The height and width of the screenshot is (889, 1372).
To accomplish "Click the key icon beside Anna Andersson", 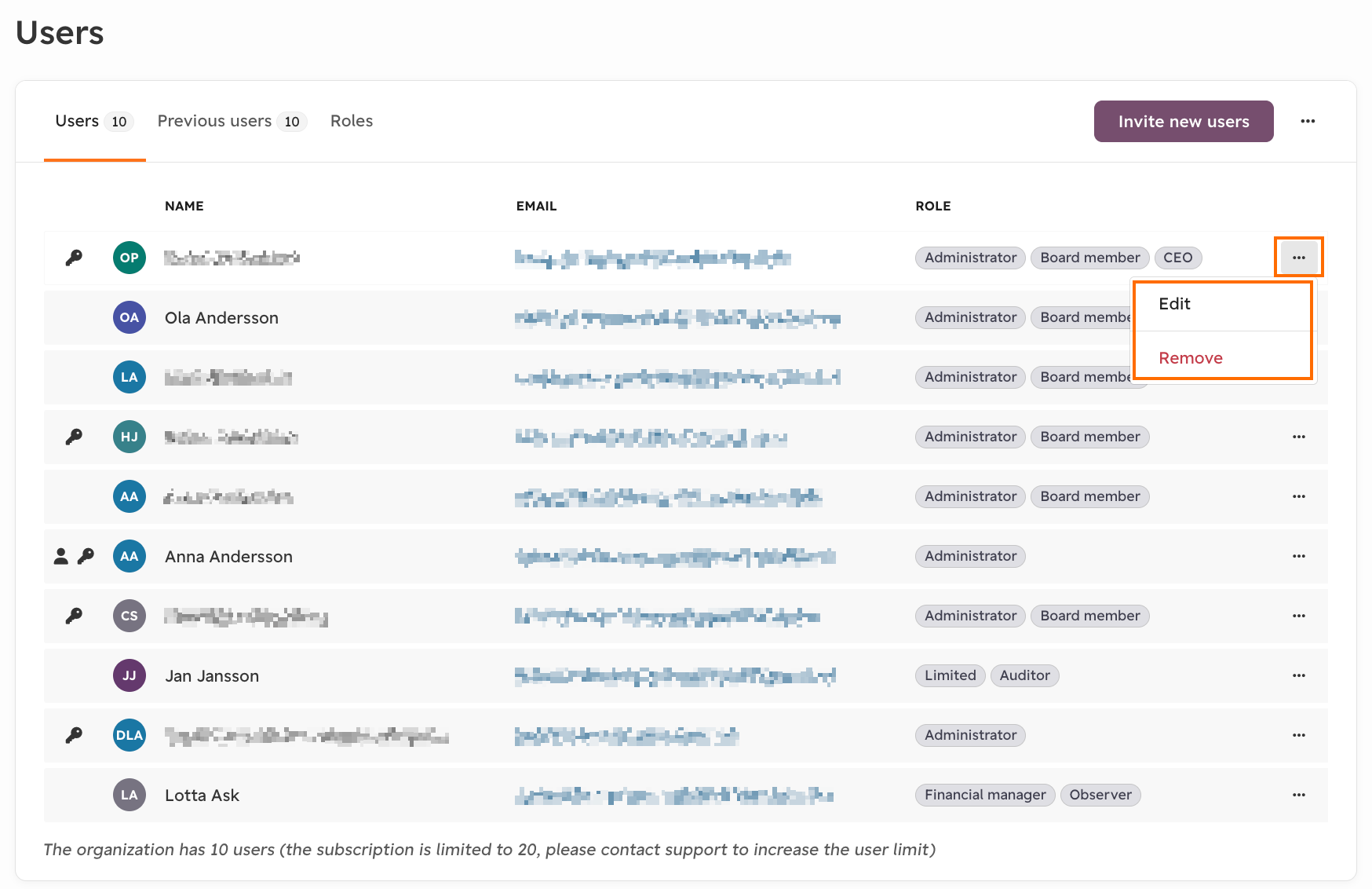I will click(x=86, y=556).
